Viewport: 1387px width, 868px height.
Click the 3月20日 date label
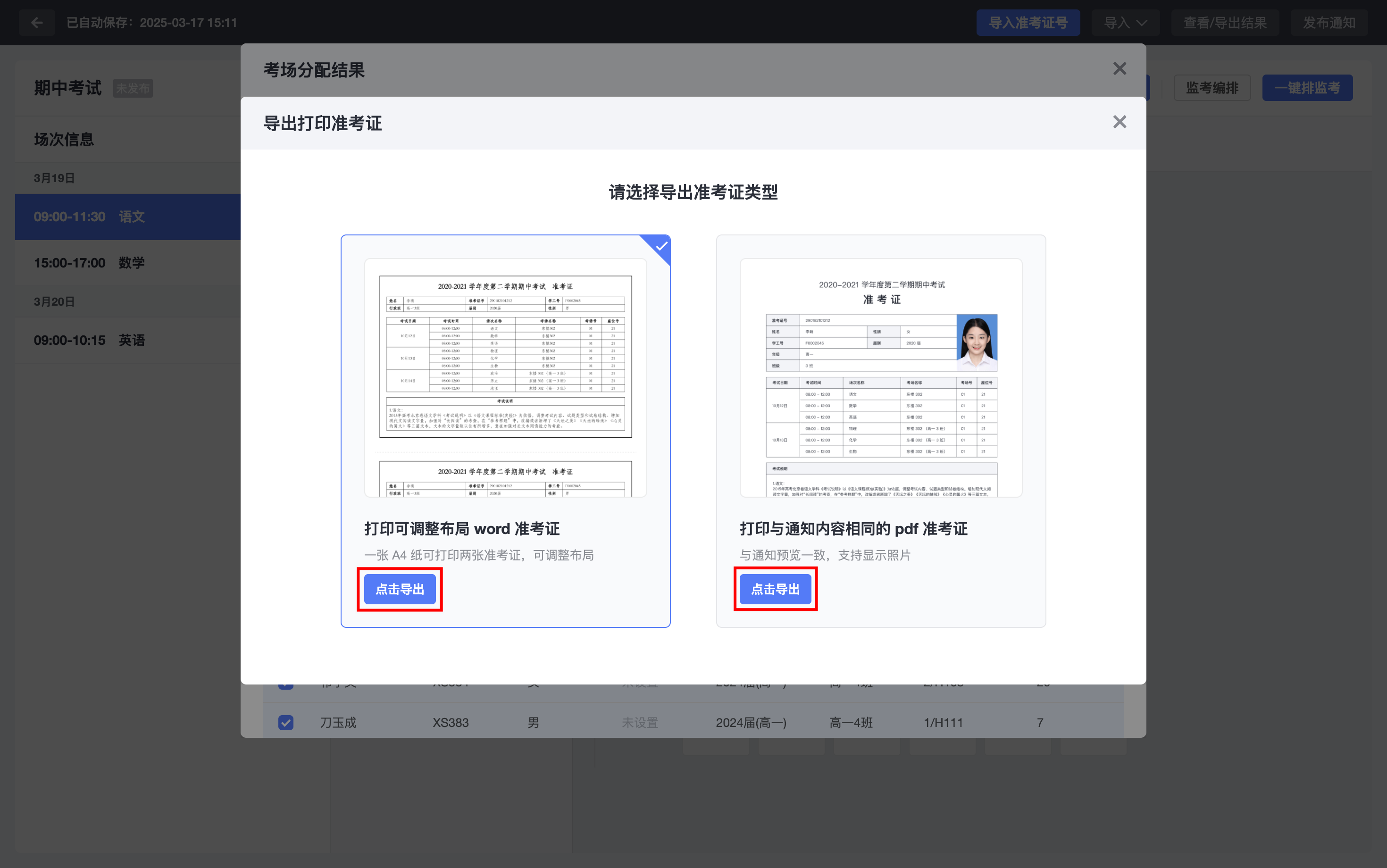coord(54,301)
